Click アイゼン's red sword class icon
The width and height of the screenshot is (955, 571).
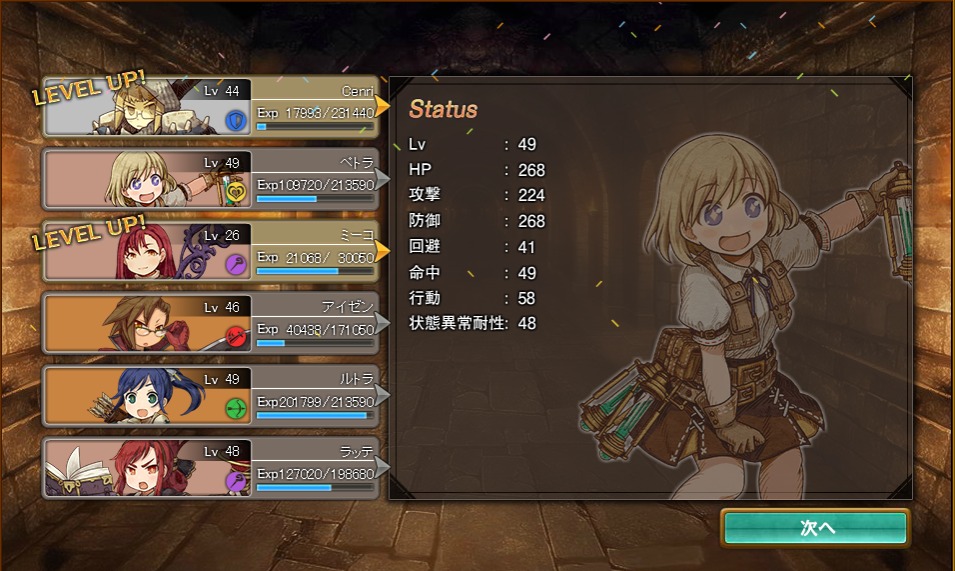236,337
